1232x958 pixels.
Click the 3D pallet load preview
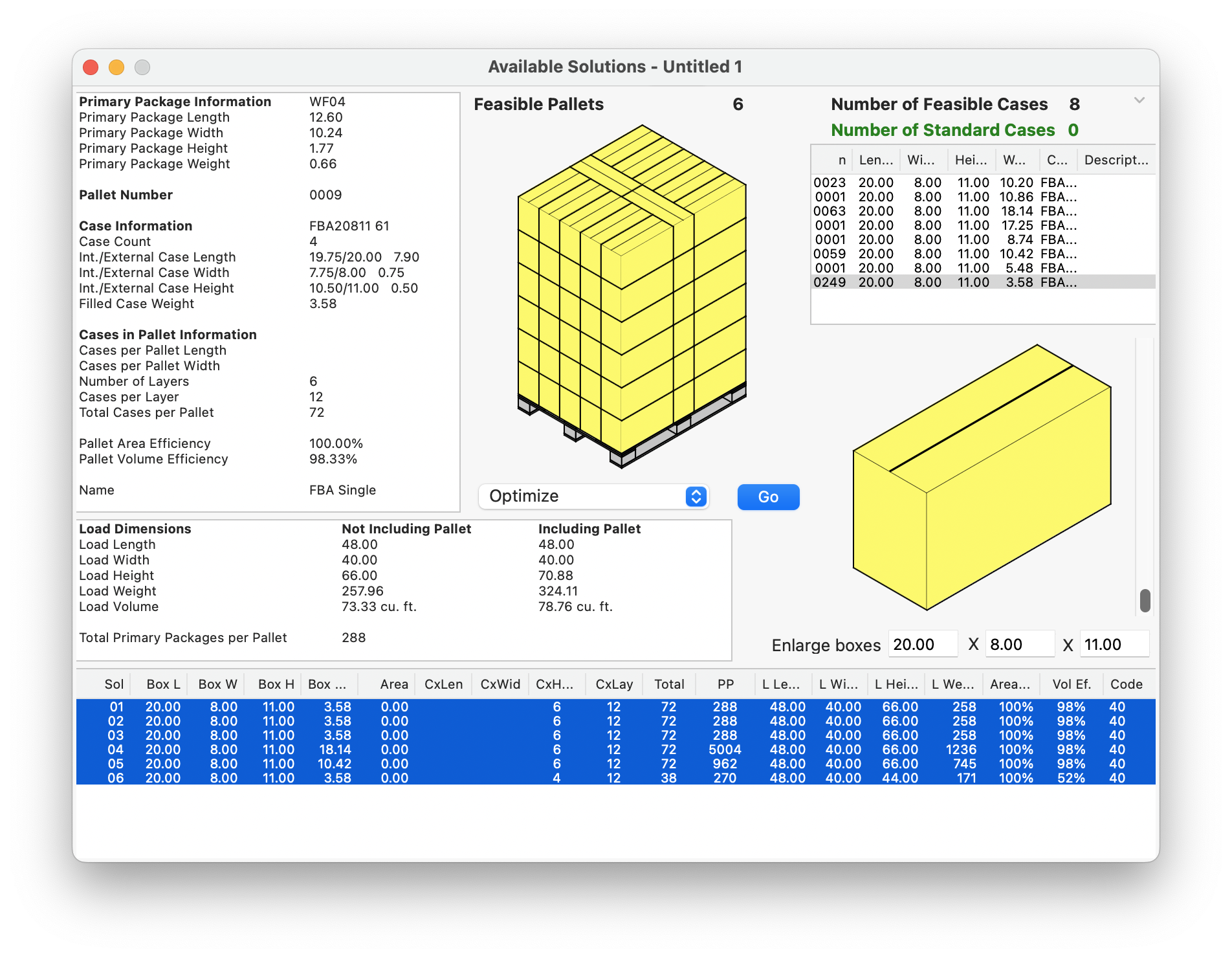[x=632, y=296]
